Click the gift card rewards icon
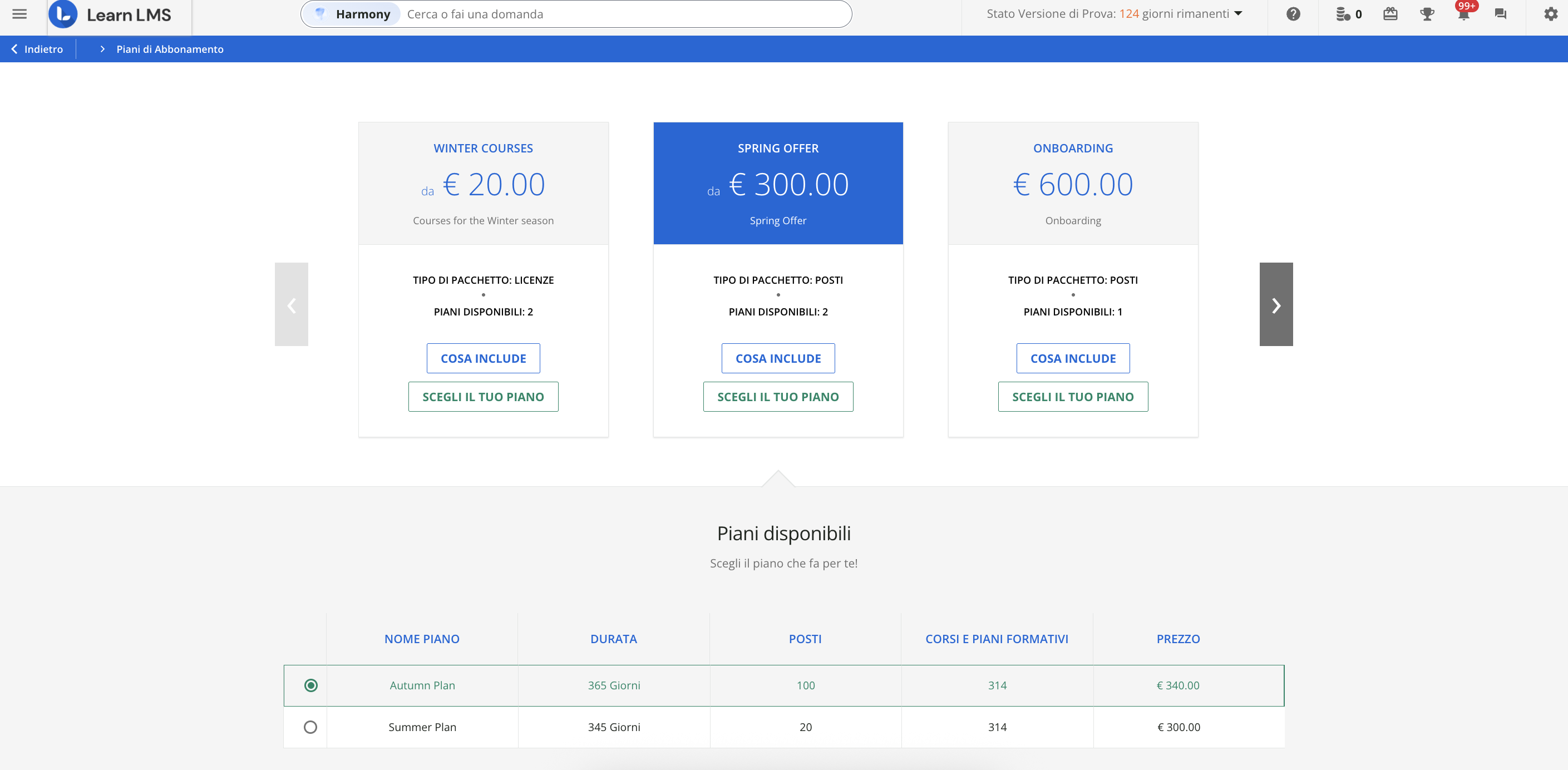1568x770 pixels. point(1391,14)
